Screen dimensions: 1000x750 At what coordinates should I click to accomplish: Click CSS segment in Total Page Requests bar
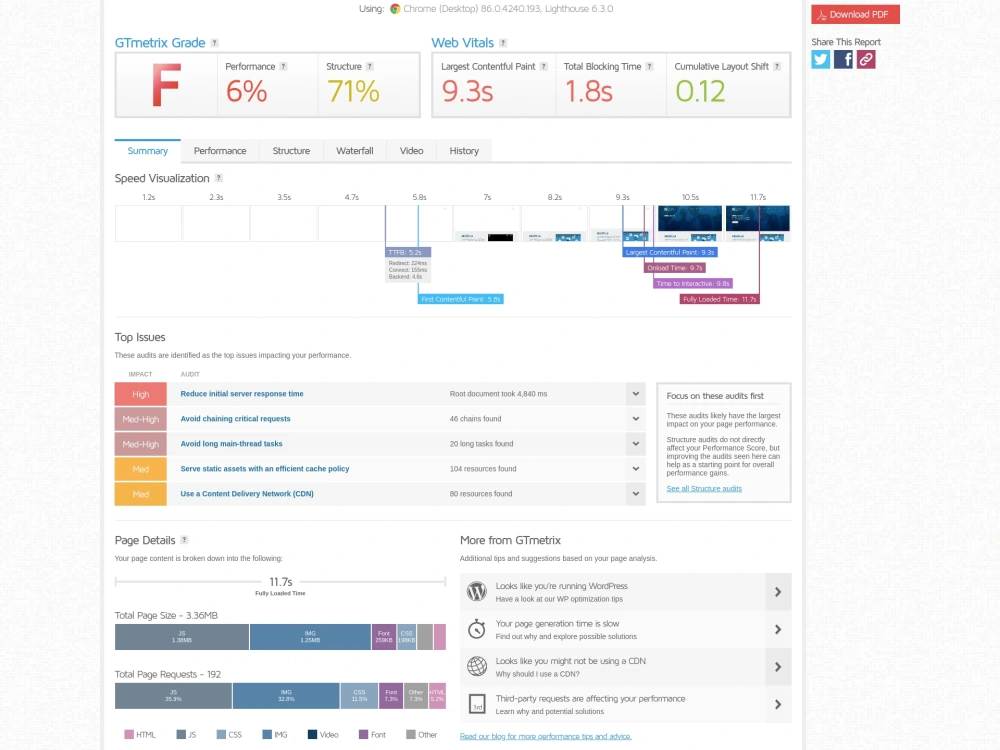coord(360,696)
